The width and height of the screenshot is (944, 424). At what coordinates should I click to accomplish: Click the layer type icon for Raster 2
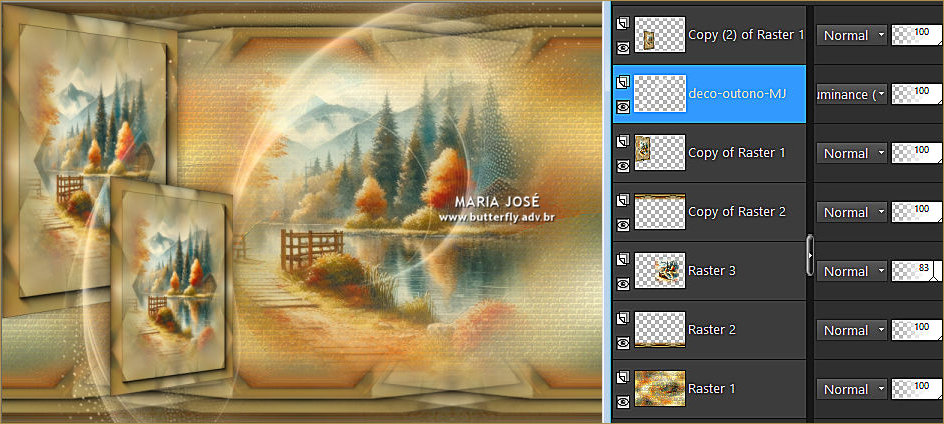(623, 317)
